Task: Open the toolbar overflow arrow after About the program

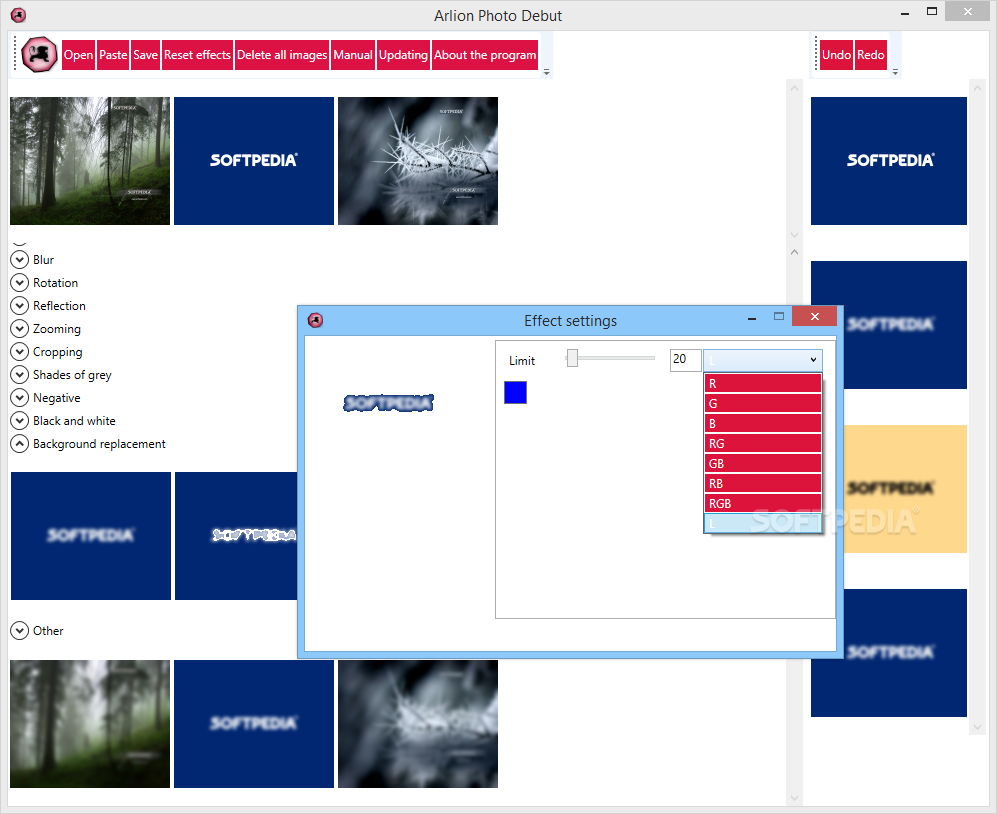Action: [x=546, y=72]
